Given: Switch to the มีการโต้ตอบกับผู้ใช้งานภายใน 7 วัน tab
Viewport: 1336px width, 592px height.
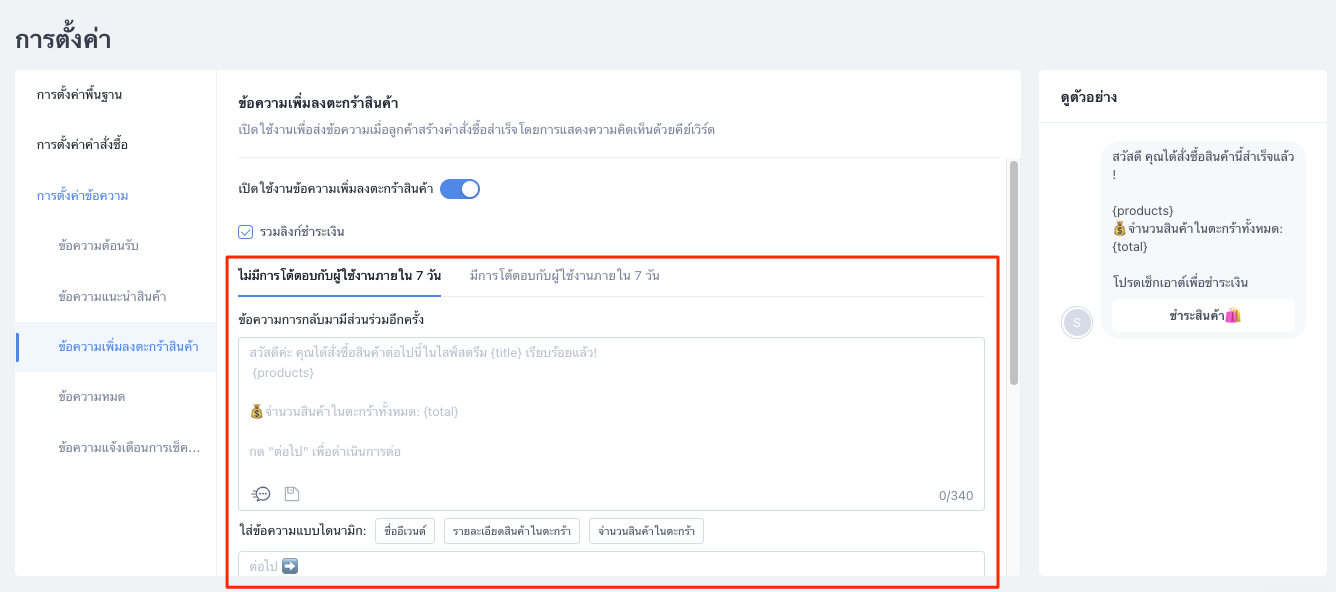Looking at the screenshot, I should point(564,276).
